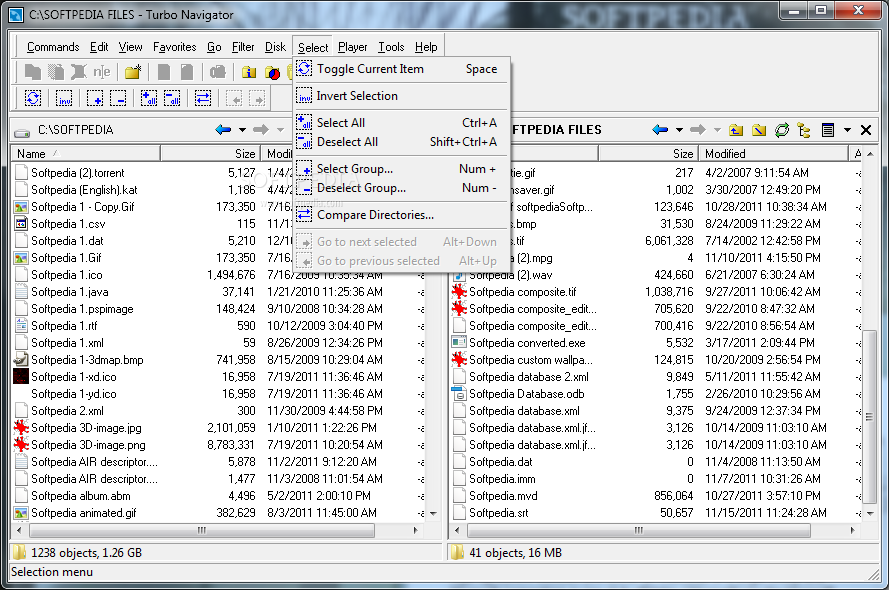The height and width of the screenshot is (590, 889).
Task: Choose Deselect All in the Select menu
Action: pos(401,142)
